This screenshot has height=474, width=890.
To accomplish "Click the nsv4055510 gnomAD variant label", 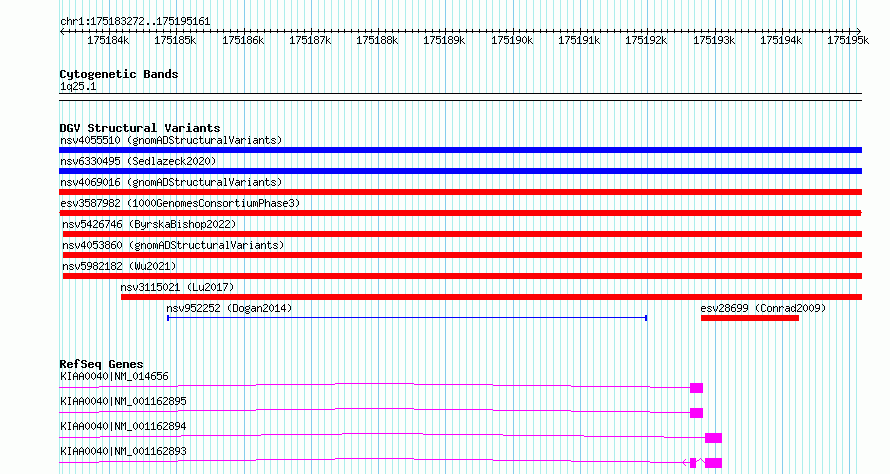I will tap(171, 140).
